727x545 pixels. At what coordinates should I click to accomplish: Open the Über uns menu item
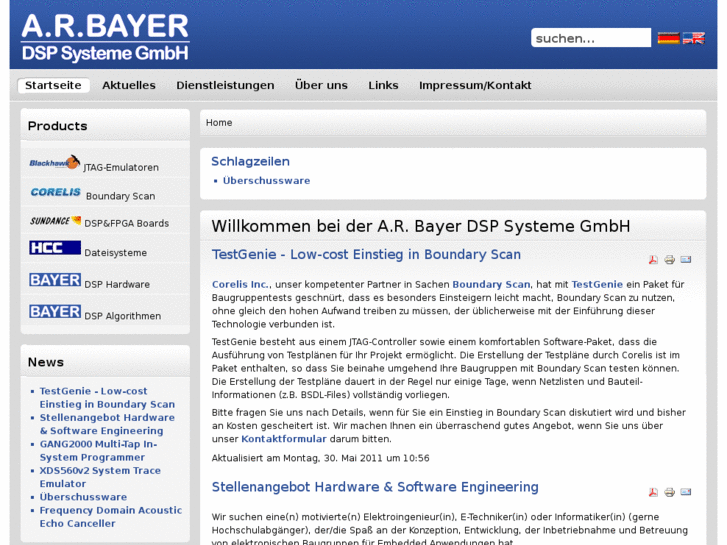tap(321, 85)
